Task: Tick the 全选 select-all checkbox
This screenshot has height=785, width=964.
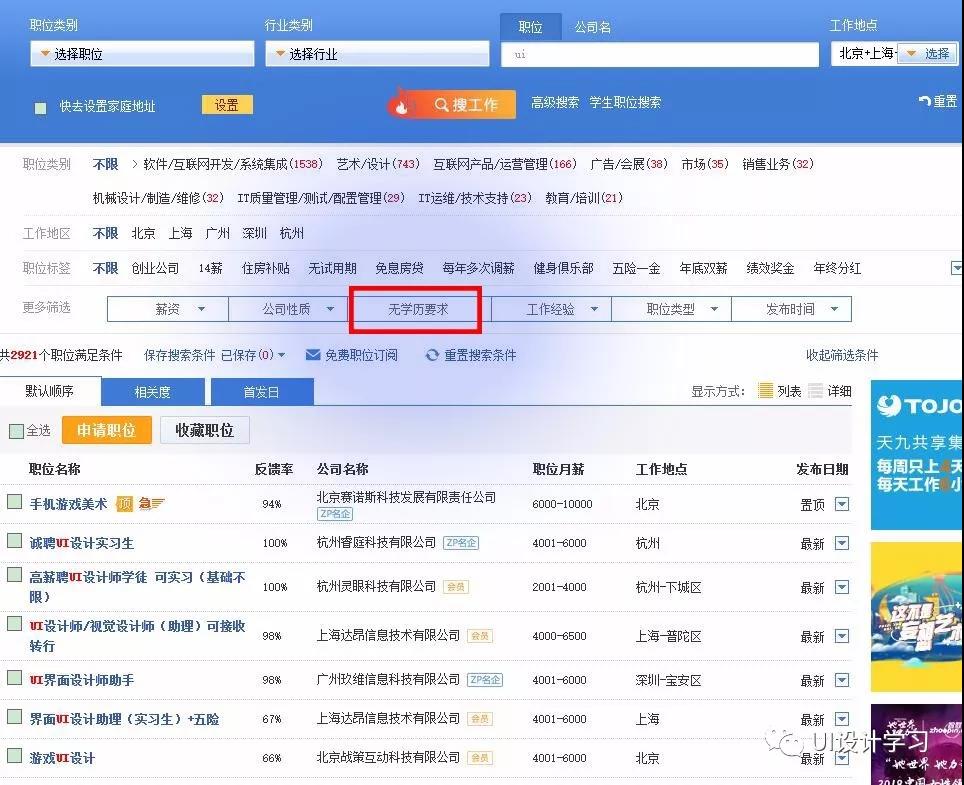Action: coord(16,431)
